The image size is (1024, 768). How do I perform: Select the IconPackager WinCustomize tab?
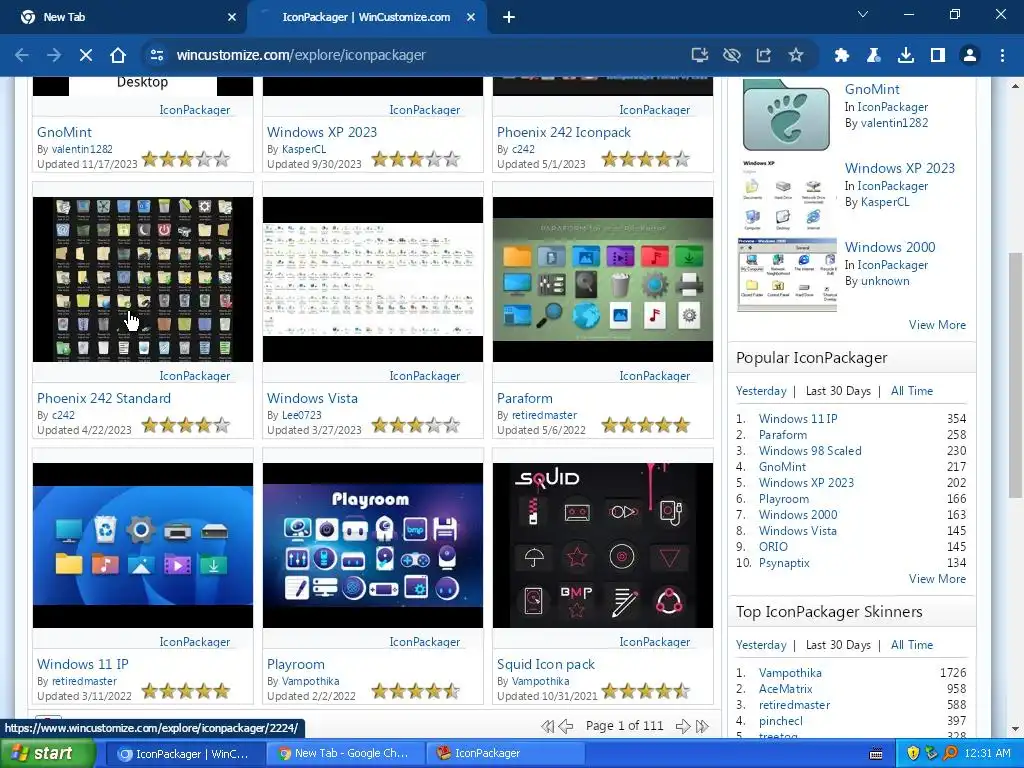pyautogui.click(x=366, y=18)
